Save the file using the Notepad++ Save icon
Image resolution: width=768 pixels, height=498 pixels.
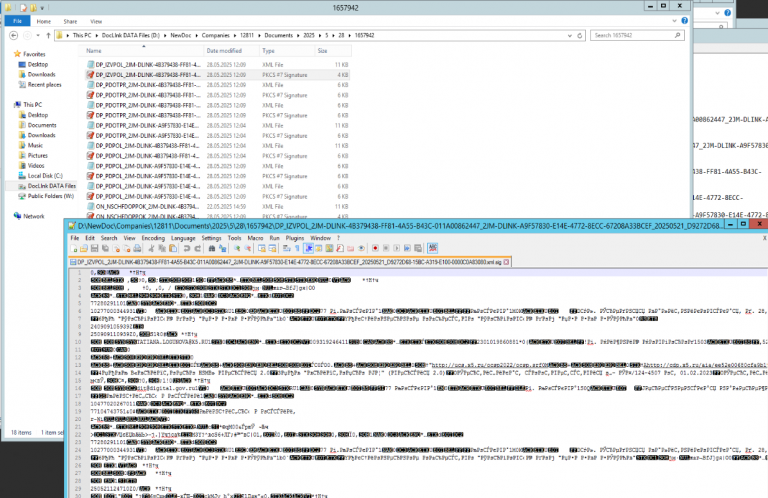click(x=94, y=248)
